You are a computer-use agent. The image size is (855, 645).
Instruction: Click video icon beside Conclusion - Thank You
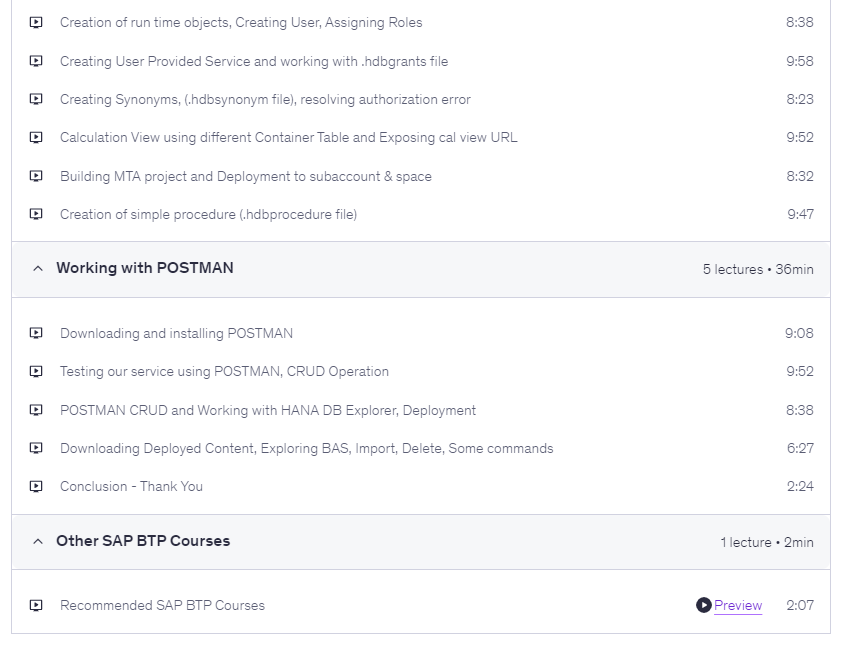36,486
